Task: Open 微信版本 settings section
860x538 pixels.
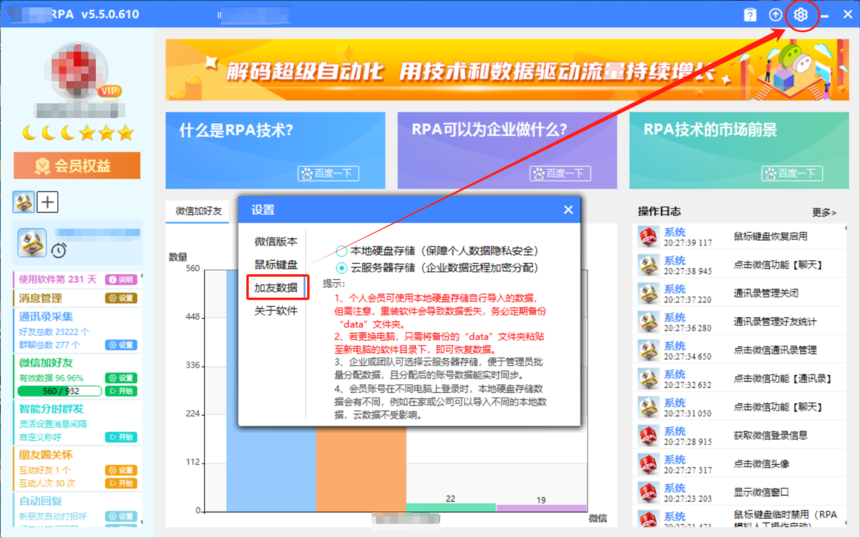Action: pyautogui.click(x=275, y=241)
